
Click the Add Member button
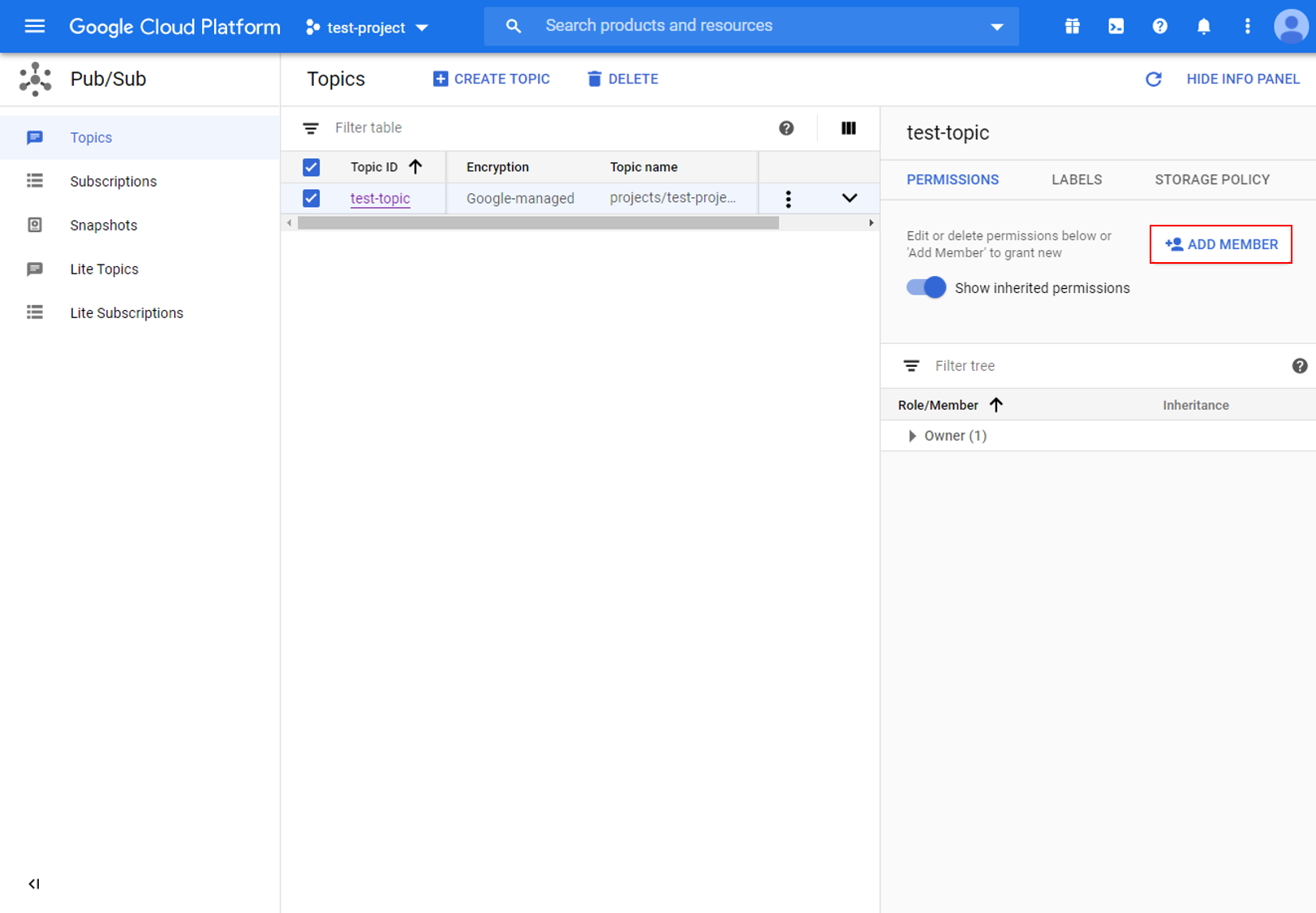(x=1221, y=244)
